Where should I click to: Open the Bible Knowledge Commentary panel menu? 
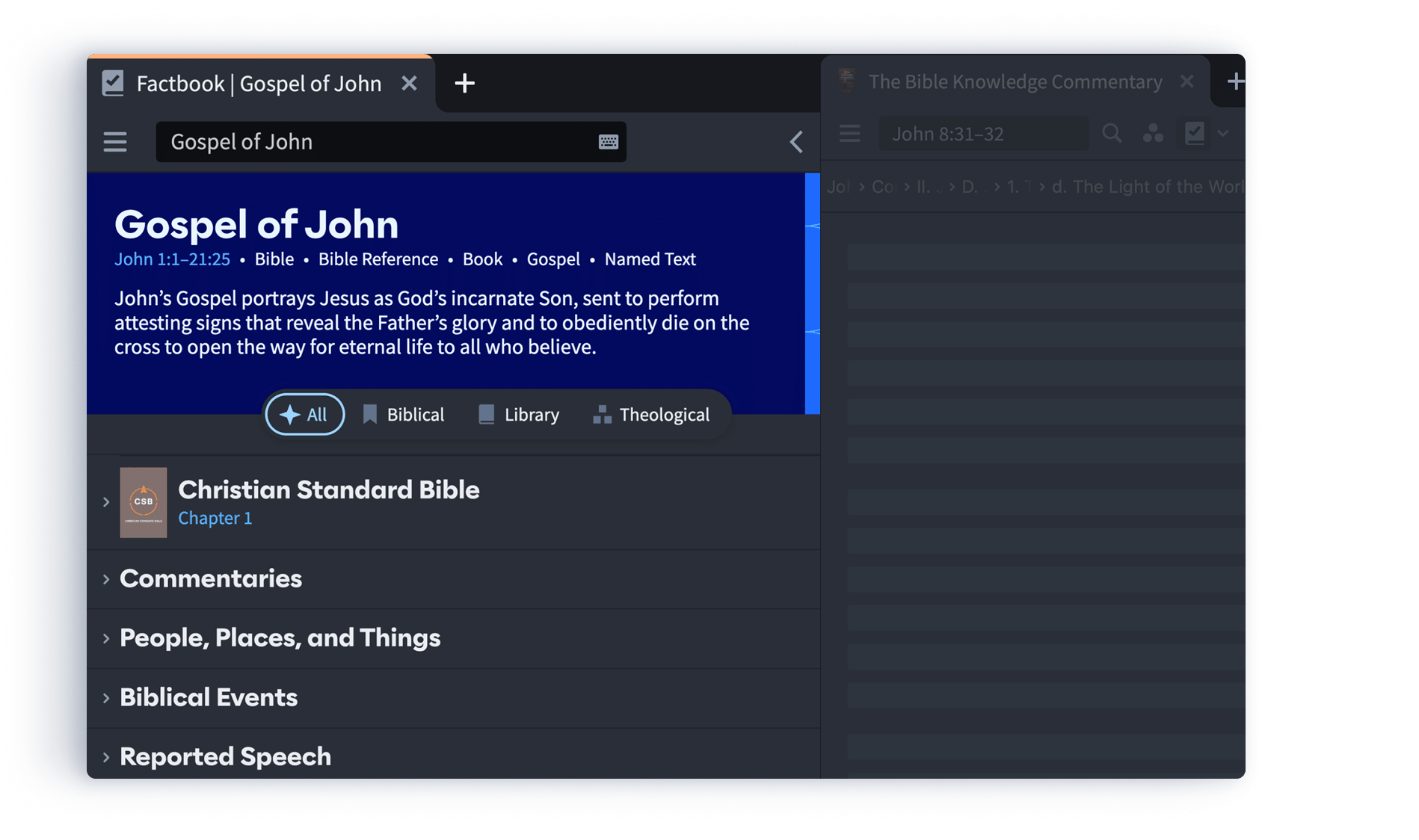[x=850, y=134]
